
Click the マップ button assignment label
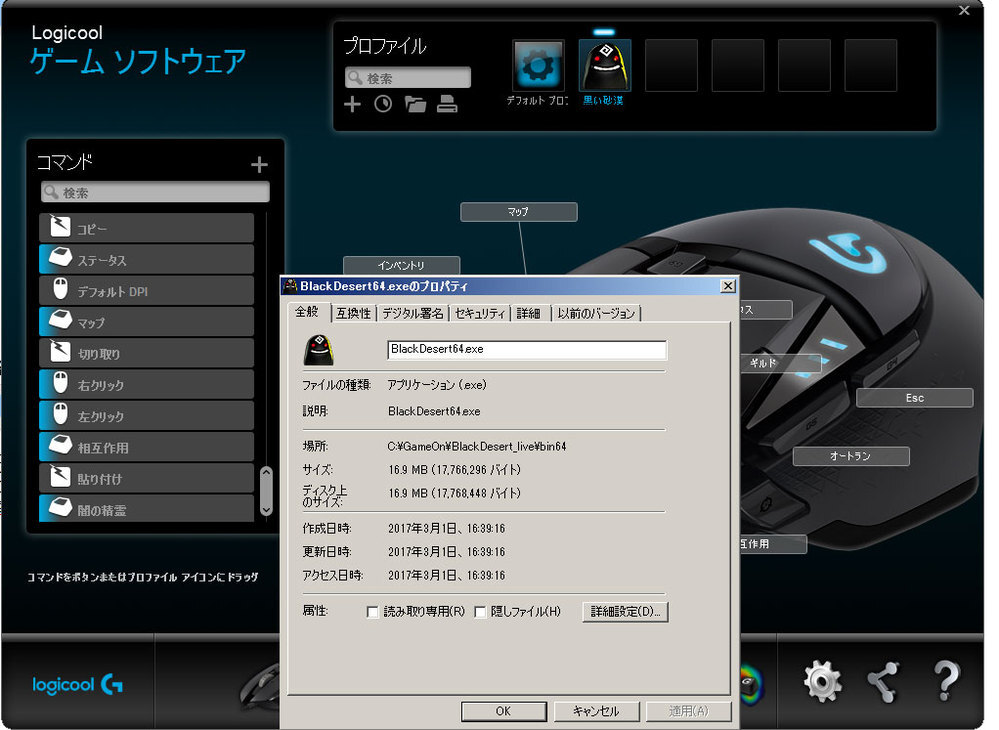[519, 211]
